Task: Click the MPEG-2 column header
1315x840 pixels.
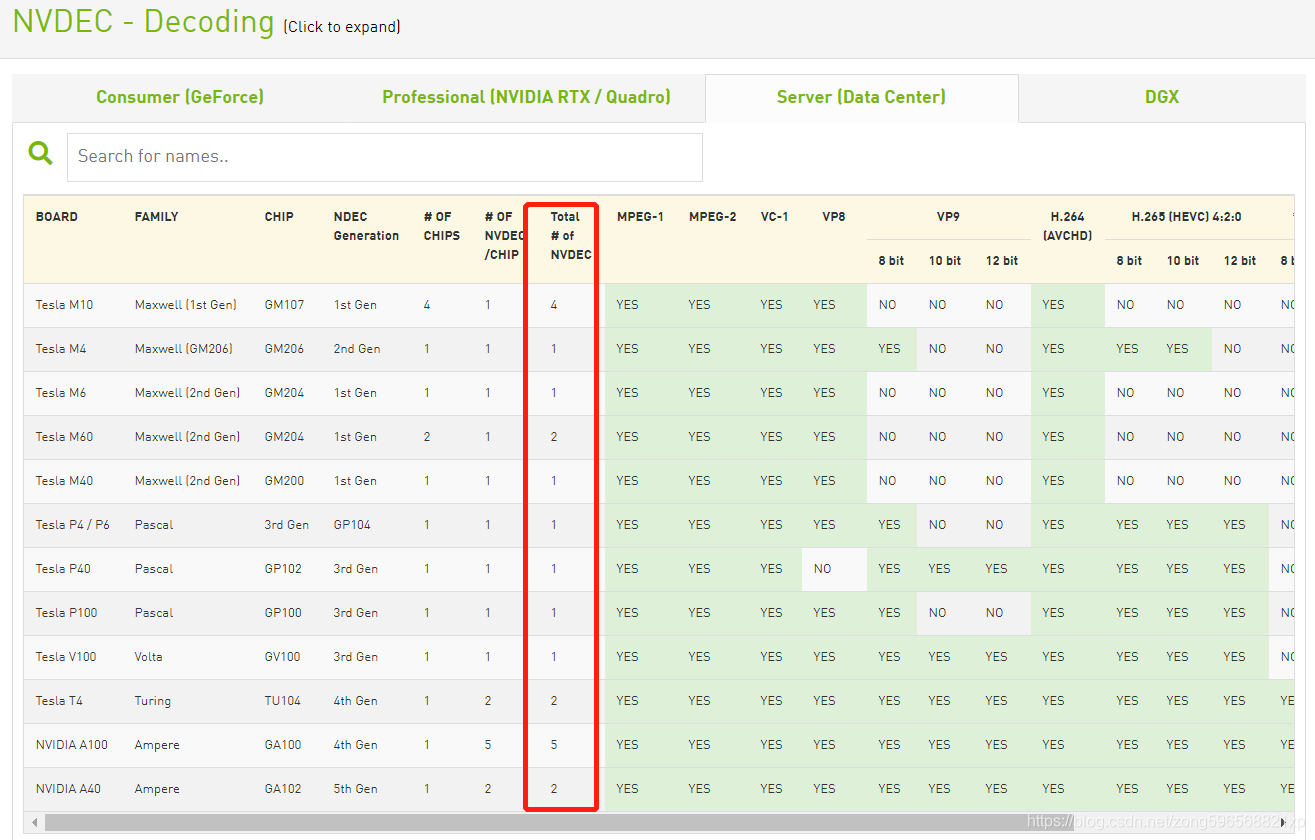Action: tap(712, 217)
